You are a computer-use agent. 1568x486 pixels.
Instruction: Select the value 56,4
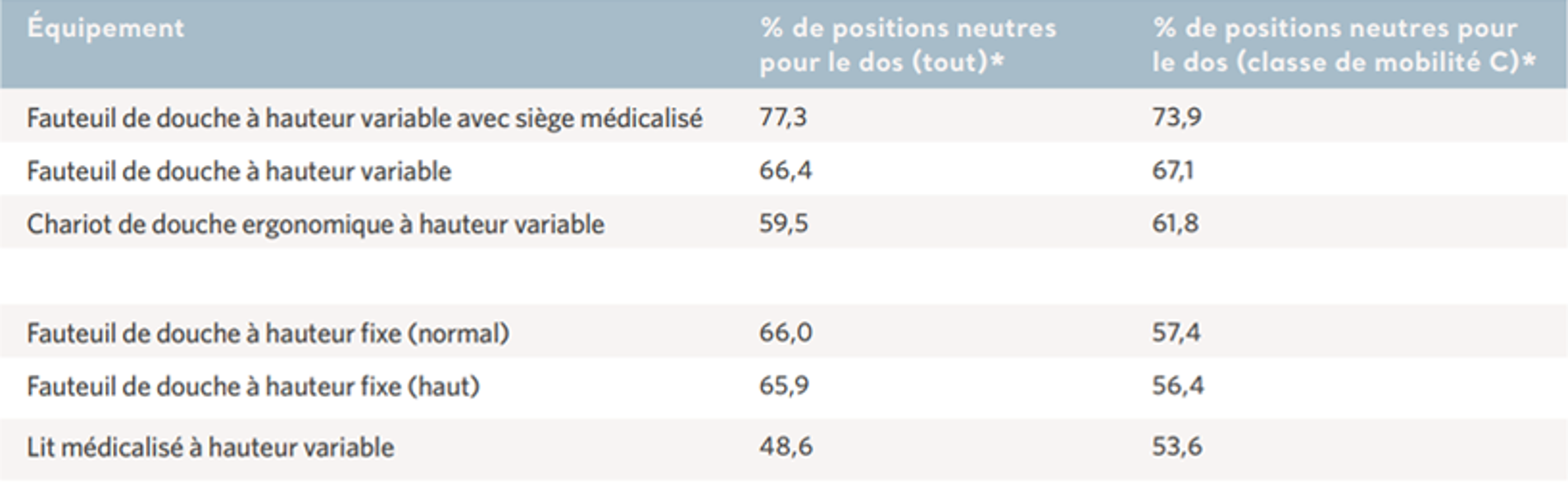(x=1178, y=385)
